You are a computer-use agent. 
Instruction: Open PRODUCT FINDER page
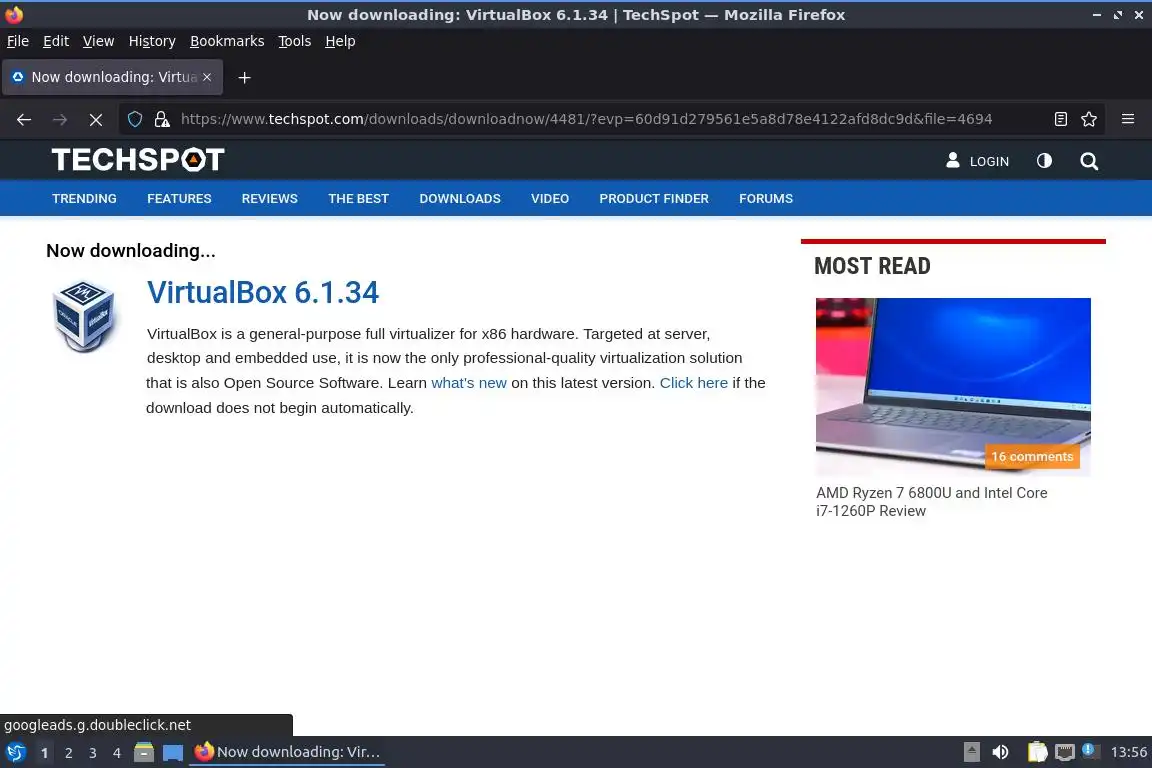[x=654, y=198]
